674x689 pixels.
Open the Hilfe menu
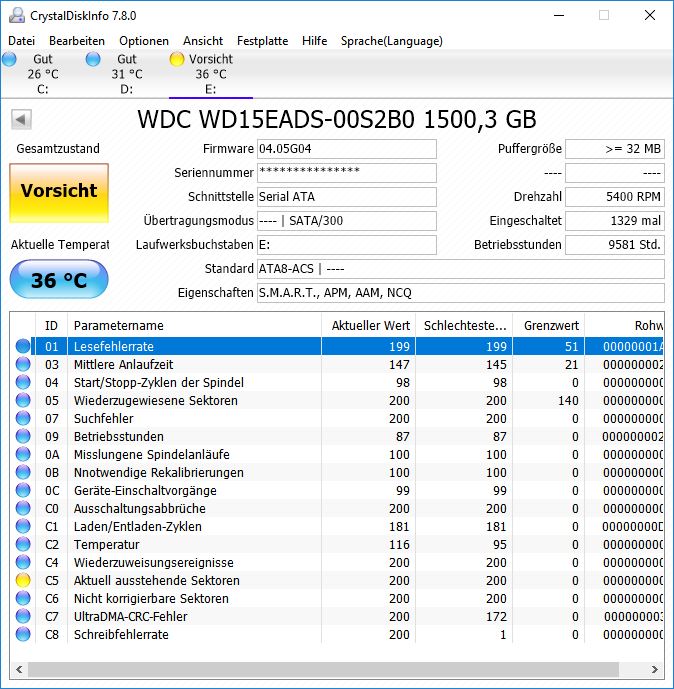pyautogui.click(x=314, y=41)
